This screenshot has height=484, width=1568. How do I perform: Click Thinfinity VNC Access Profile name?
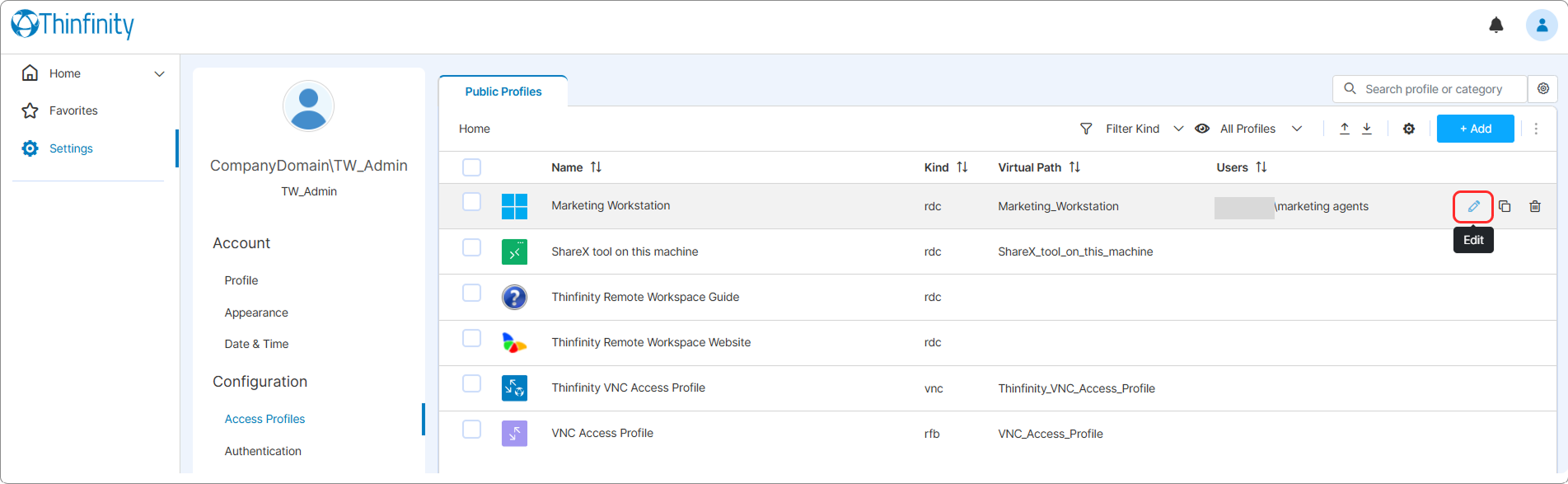tap(628, 388)
